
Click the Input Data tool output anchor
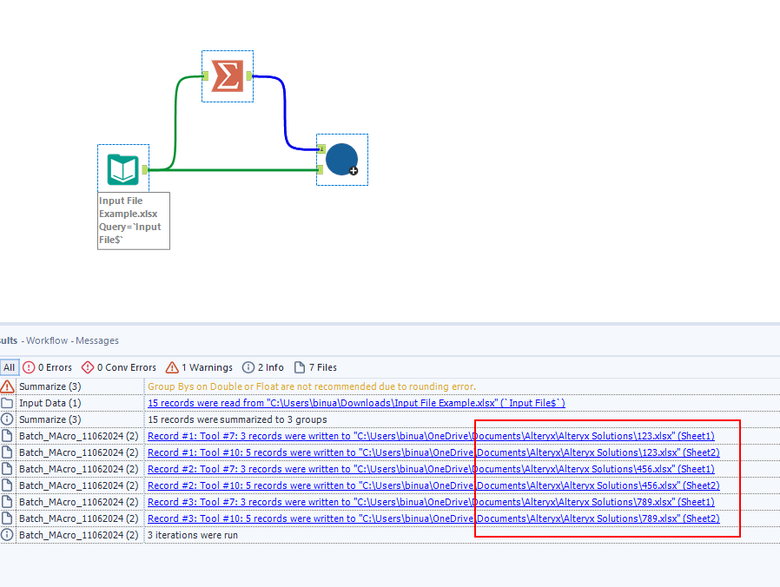(x=145, y=170)
